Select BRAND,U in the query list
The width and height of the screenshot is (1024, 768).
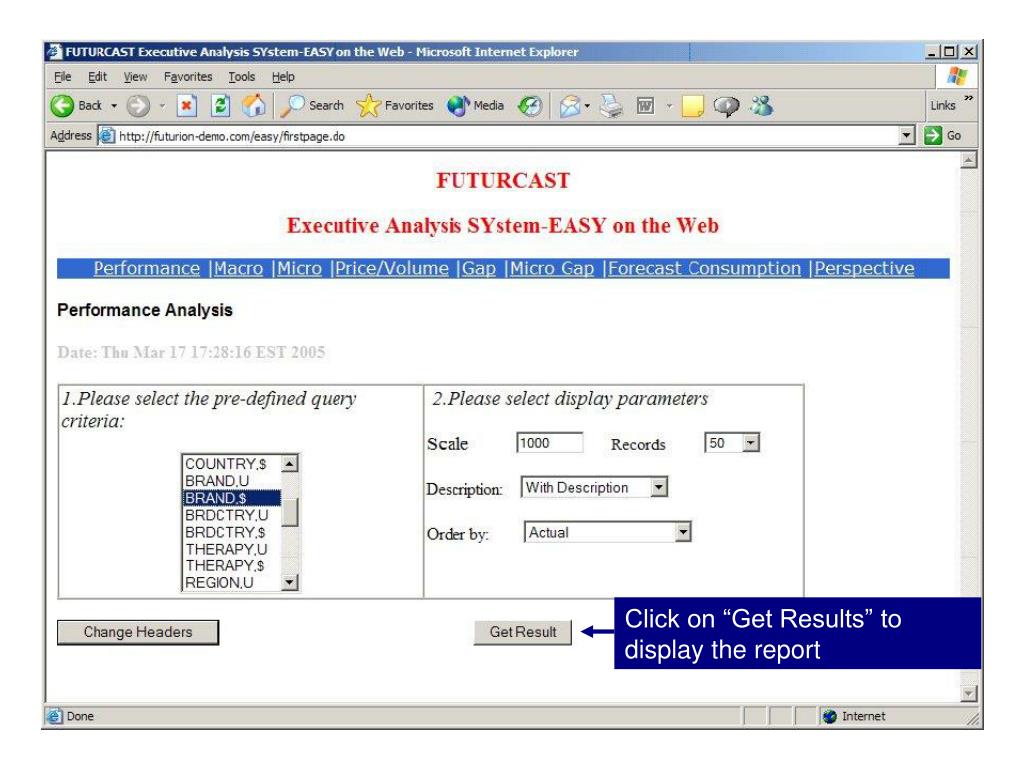tap(231, 481)
